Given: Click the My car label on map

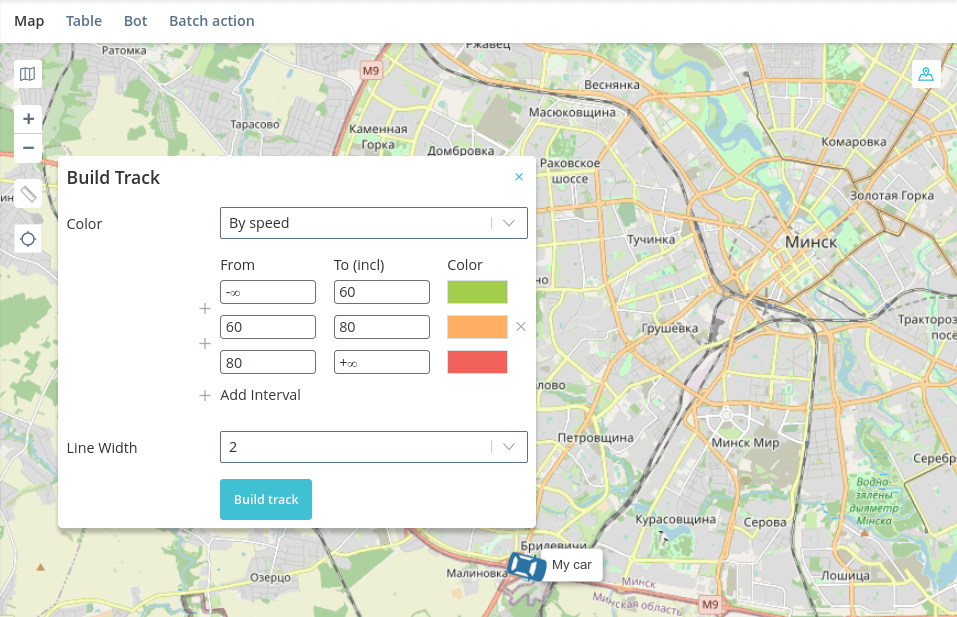Looking at the screenshot, I should coord(572,565).
